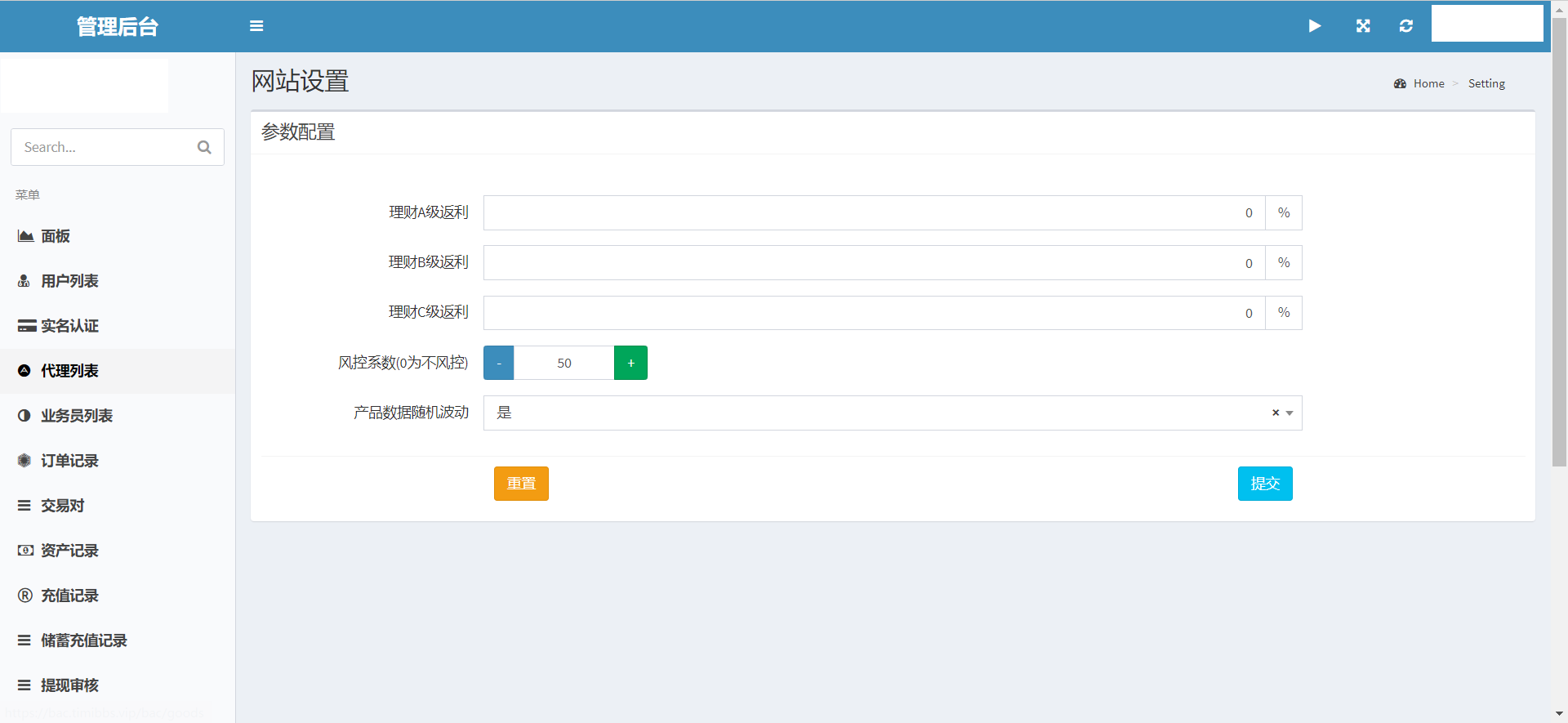Click the 提交 submit button
Viewport: 1568px width, 723px height.
point(1265,484)
